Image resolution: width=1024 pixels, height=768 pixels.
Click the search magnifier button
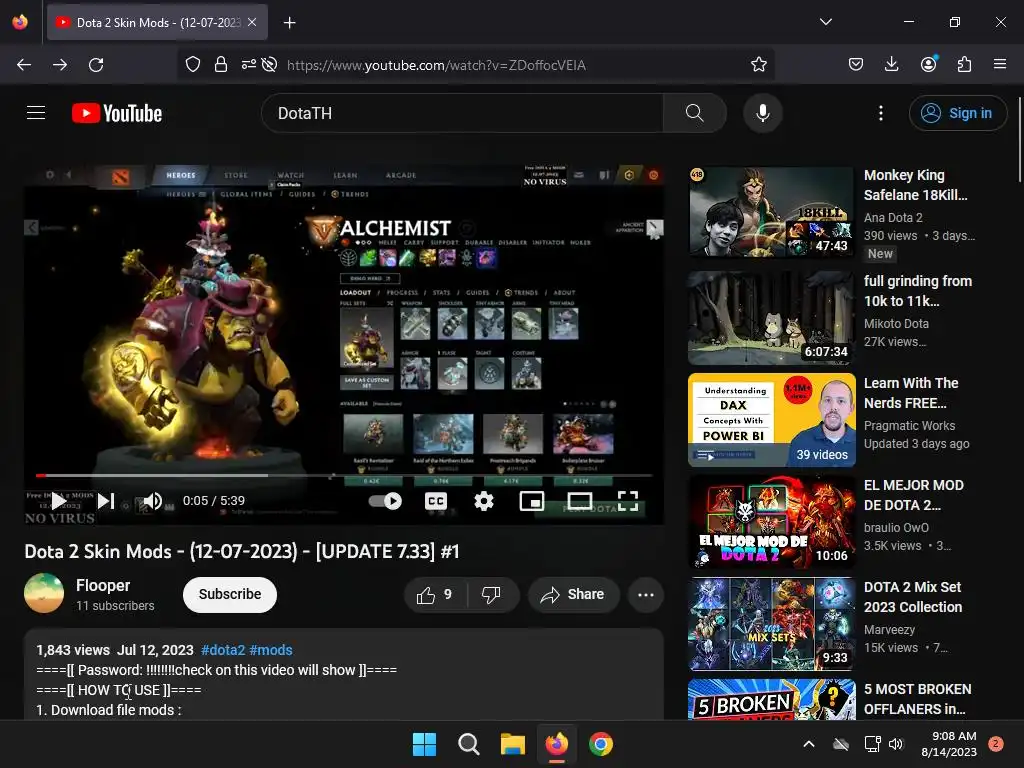pos(694,113)
